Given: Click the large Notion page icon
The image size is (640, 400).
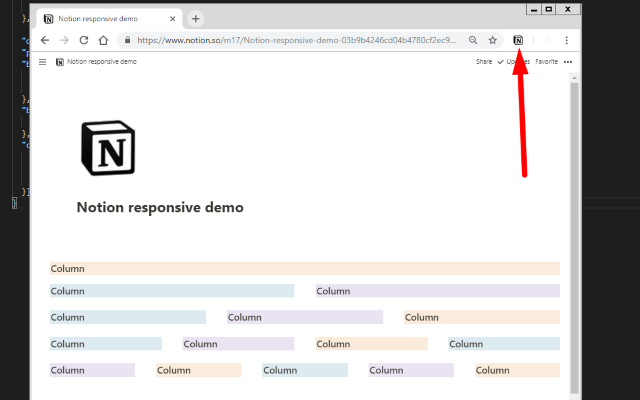Looking at the screenshot, I should pos(108,148).
